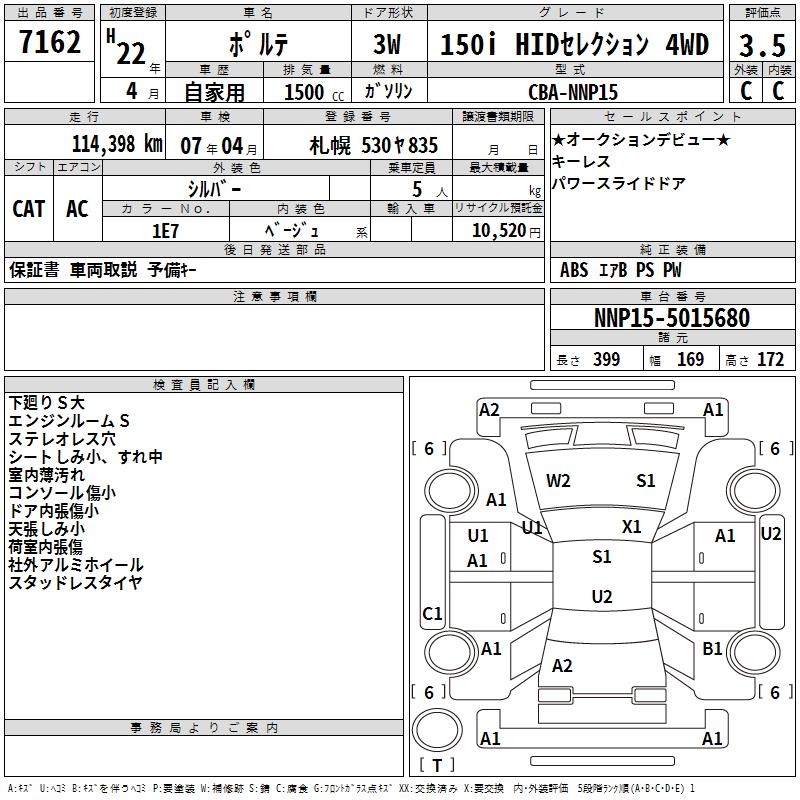Viewport: 800px width, 800px height.
Task: Select the U2 mark on the roof
Action: 602,596
